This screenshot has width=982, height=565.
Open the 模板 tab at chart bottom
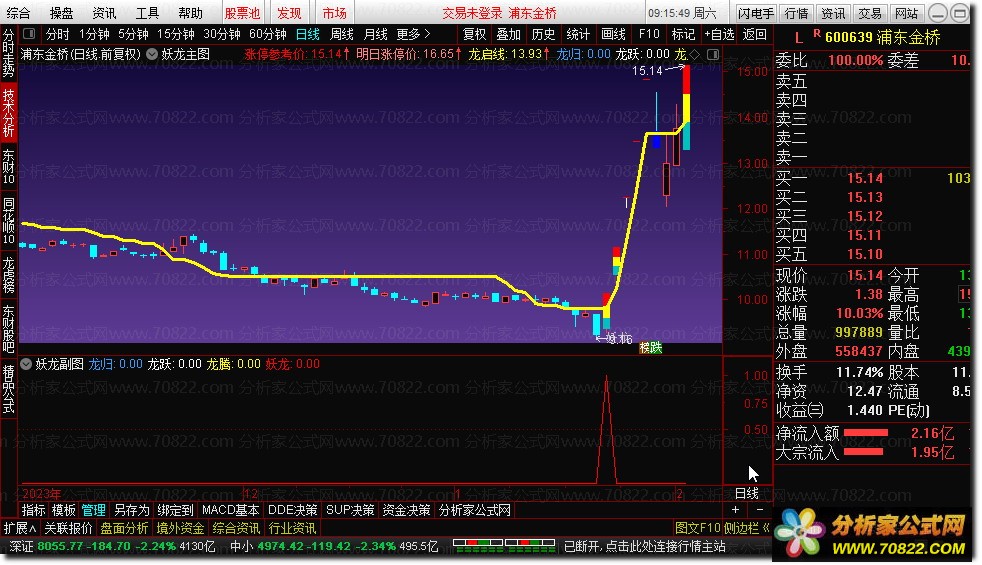(63, 510)
